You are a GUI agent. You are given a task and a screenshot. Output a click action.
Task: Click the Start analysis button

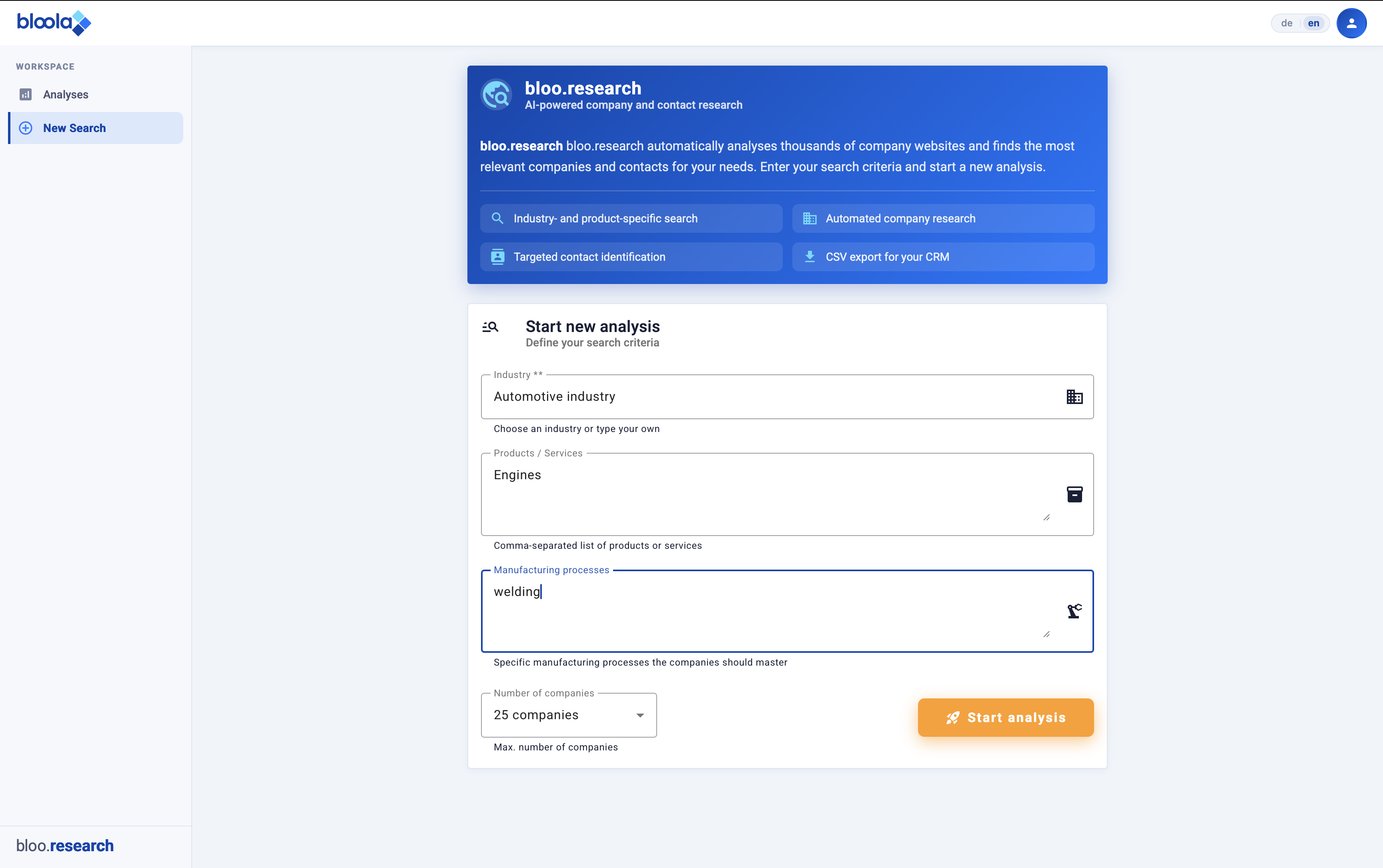(x=1006, y=718)
